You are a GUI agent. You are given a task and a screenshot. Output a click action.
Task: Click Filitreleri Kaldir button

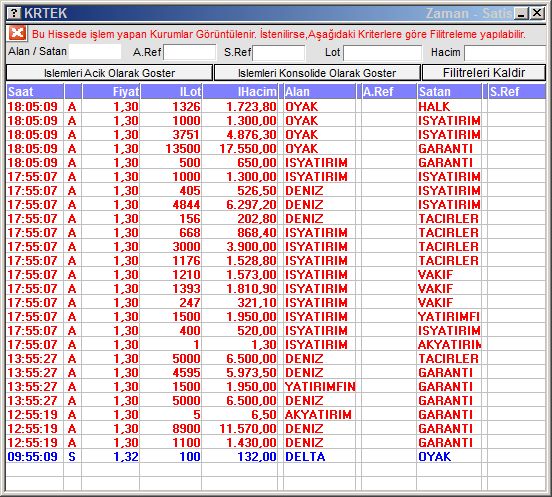click(484, 73)
